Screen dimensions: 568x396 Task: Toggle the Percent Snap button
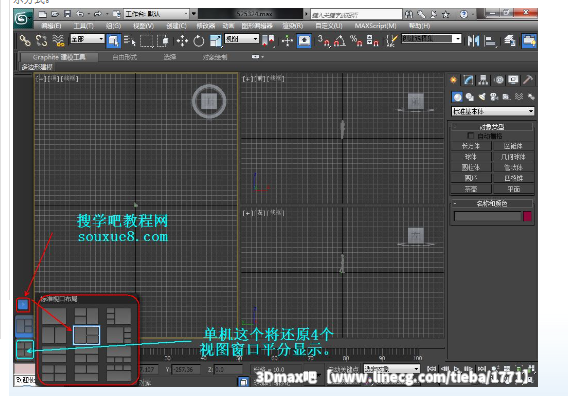click(x=356, y=41)
